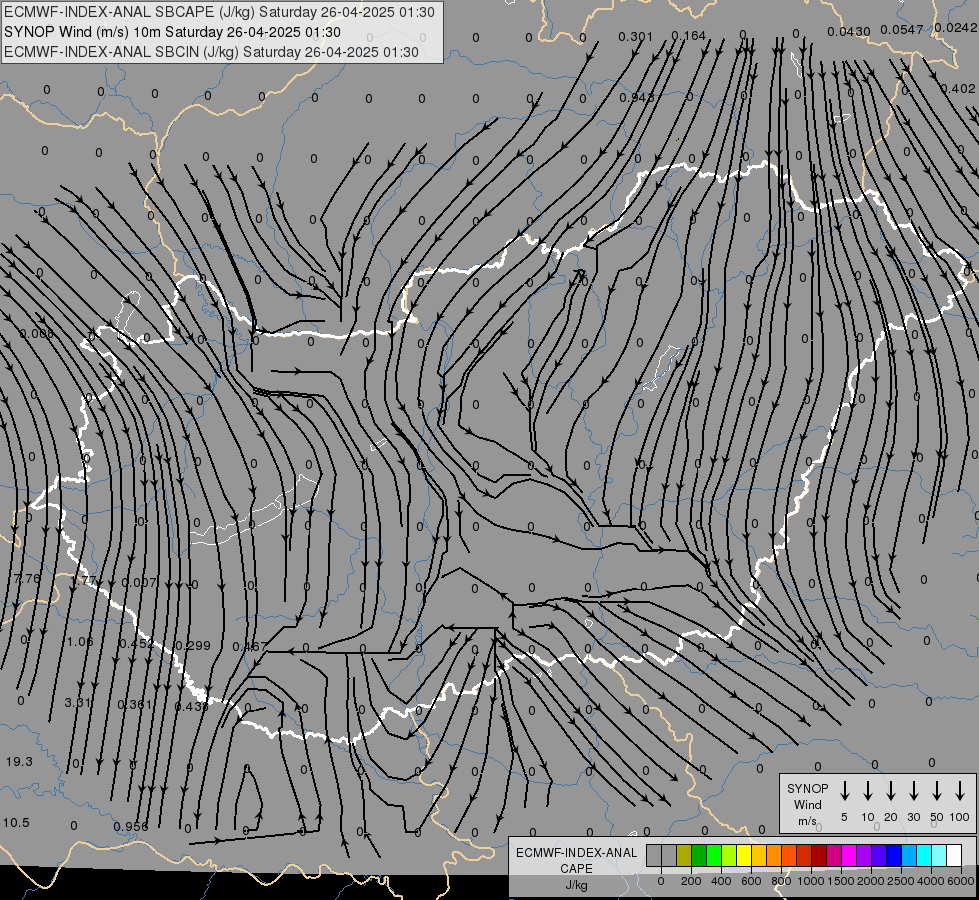The height and width of the screenshot is (900, 979).
Task: Click the map value 0.0430
Action: pos(849,31)
